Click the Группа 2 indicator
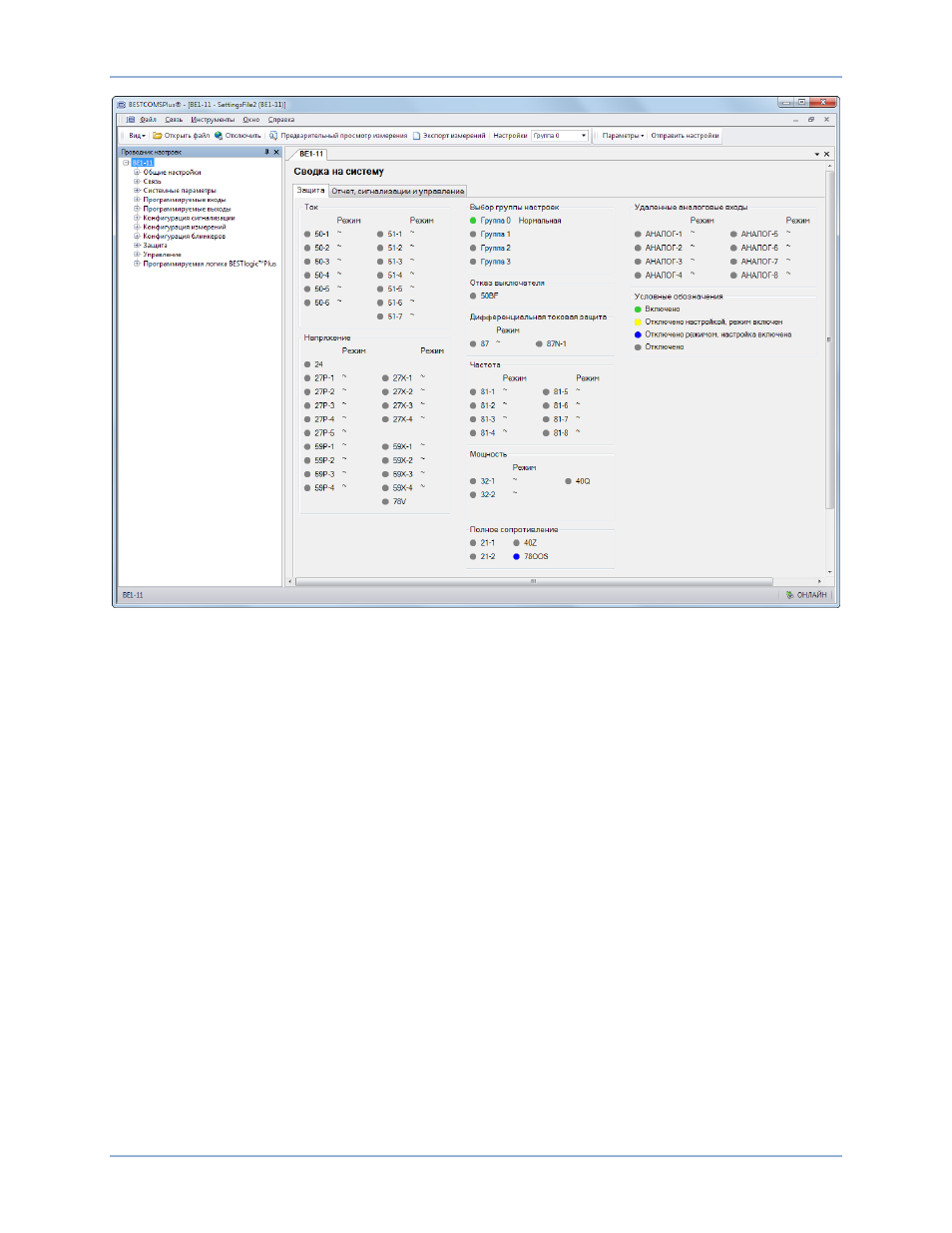 pyautogui.click(x=473, y=248)
